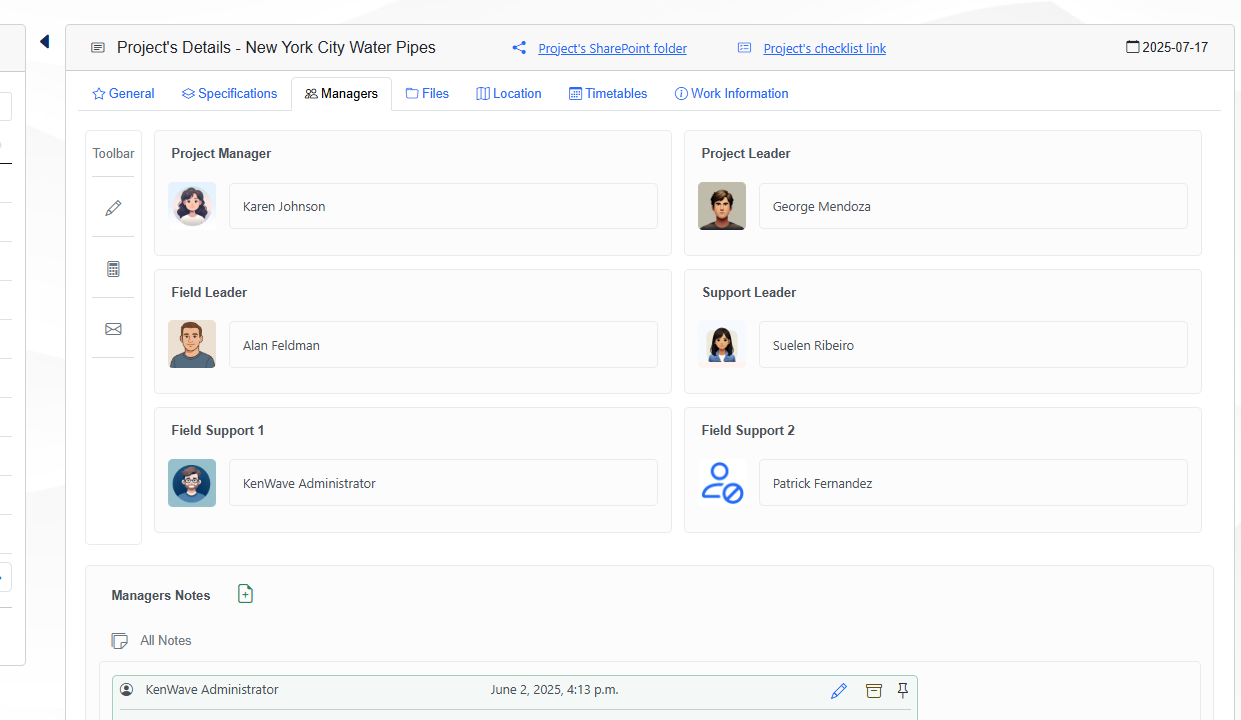Show All Notes filter
Image resolution: width=1241 pixels, height=720 pixels.
click(x=165, y=641)
